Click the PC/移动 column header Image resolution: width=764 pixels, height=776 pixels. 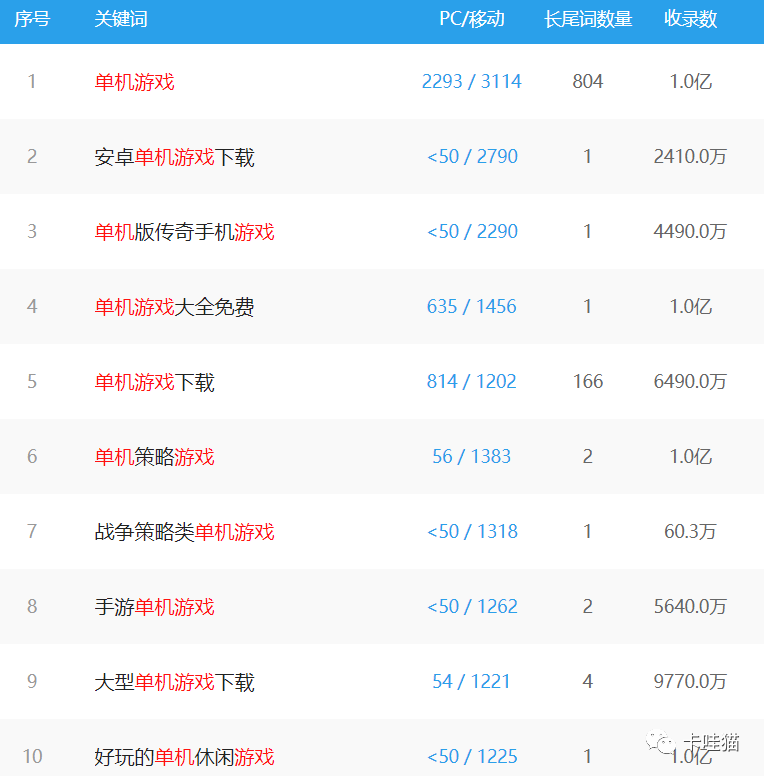472,19
